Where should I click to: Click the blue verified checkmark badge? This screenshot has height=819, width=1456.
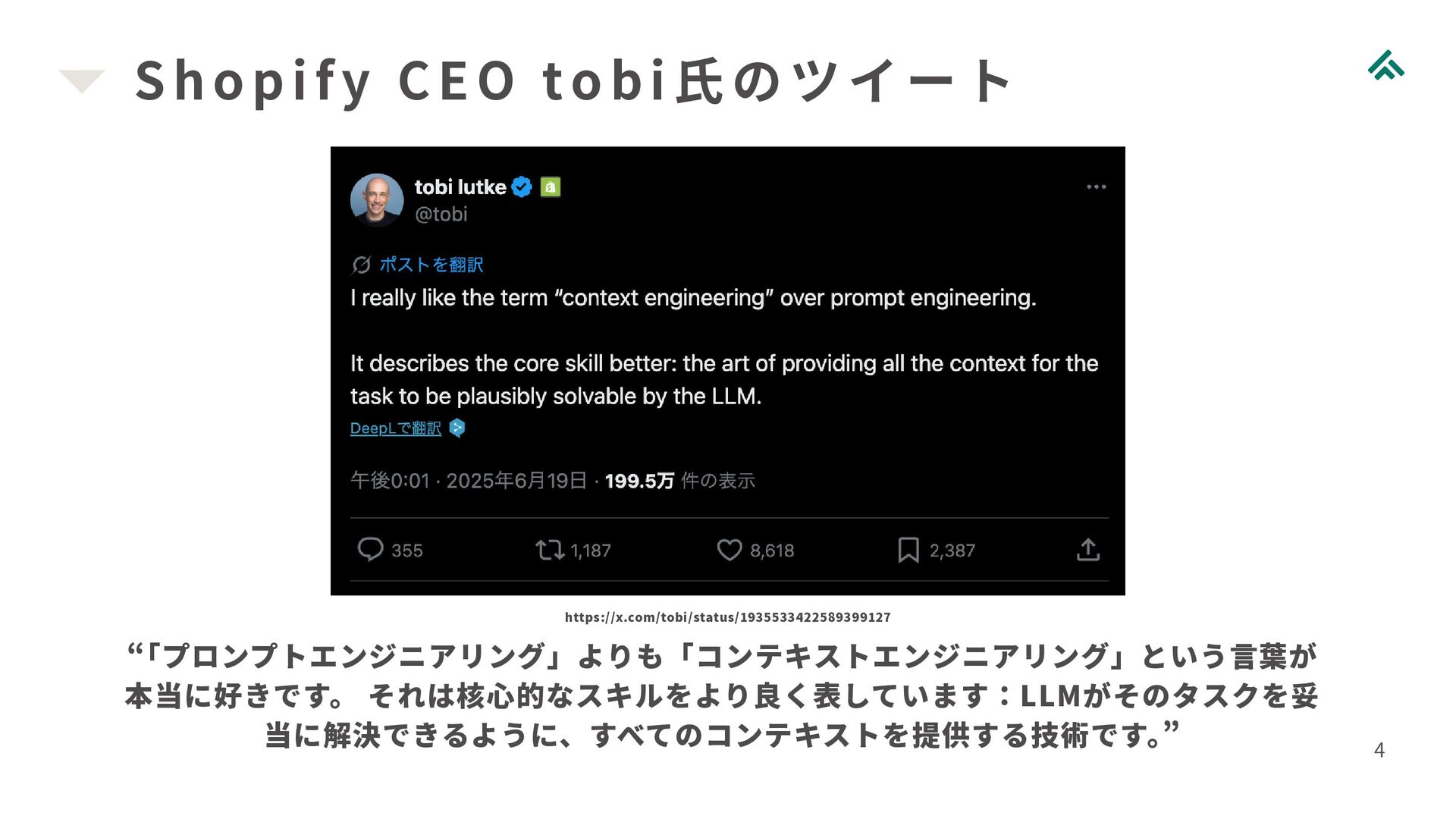point(522,187)
